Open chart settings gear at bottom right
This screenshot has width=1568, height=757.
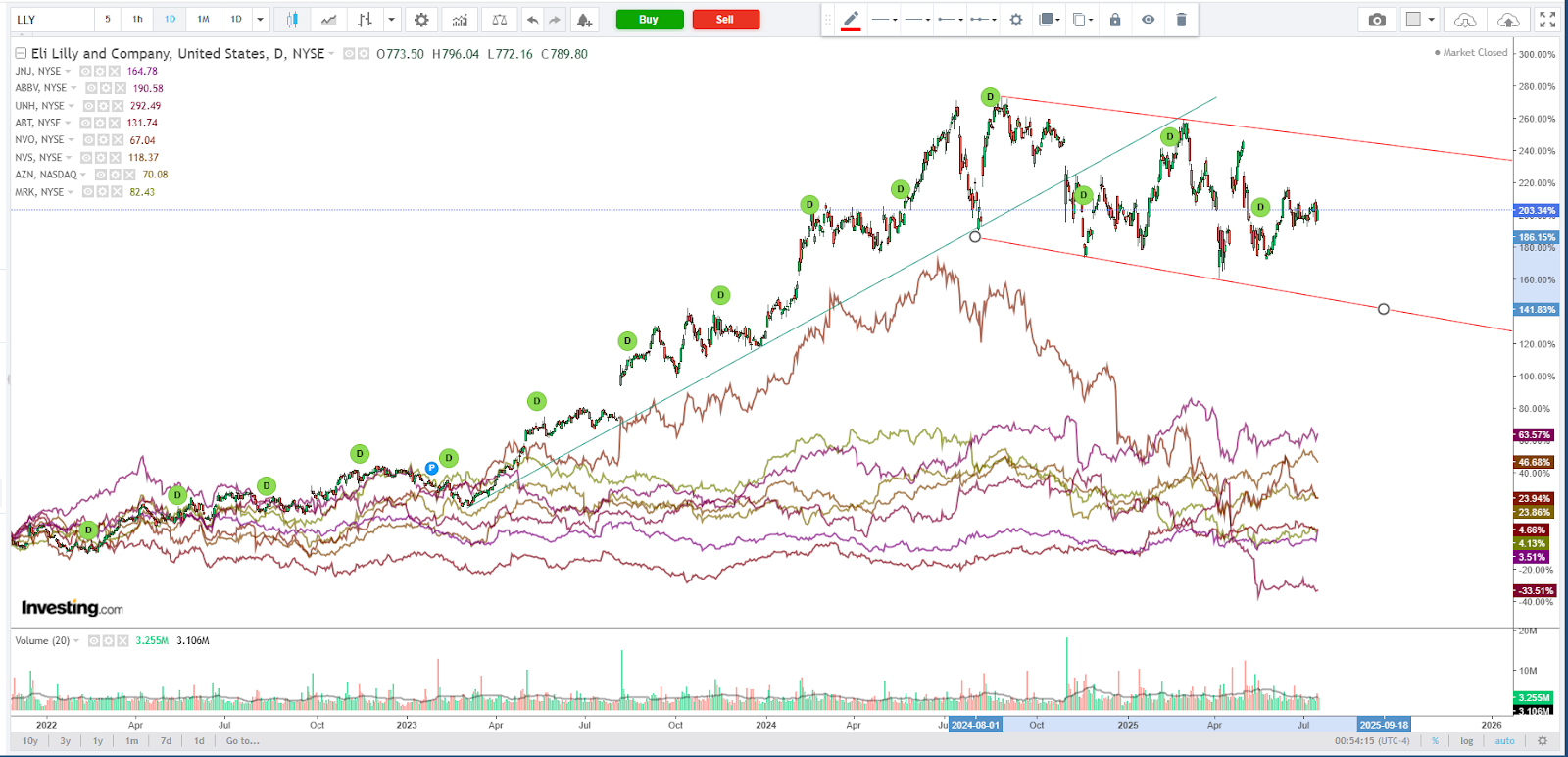1542,741
